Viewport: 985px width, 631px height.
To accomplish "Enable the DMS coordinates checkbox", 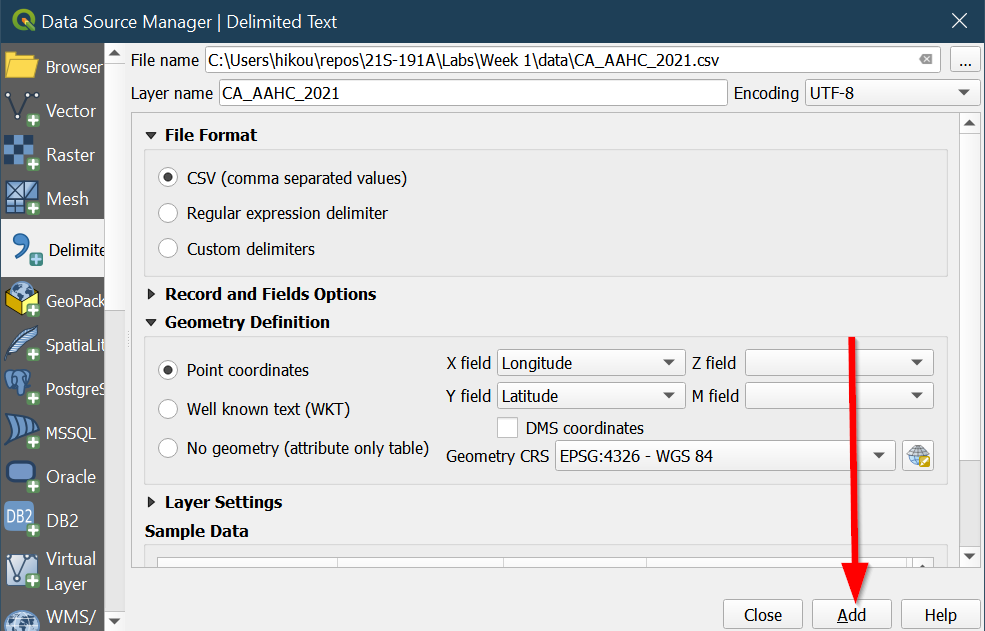I will pyautogui.click(x=508, y=428).
